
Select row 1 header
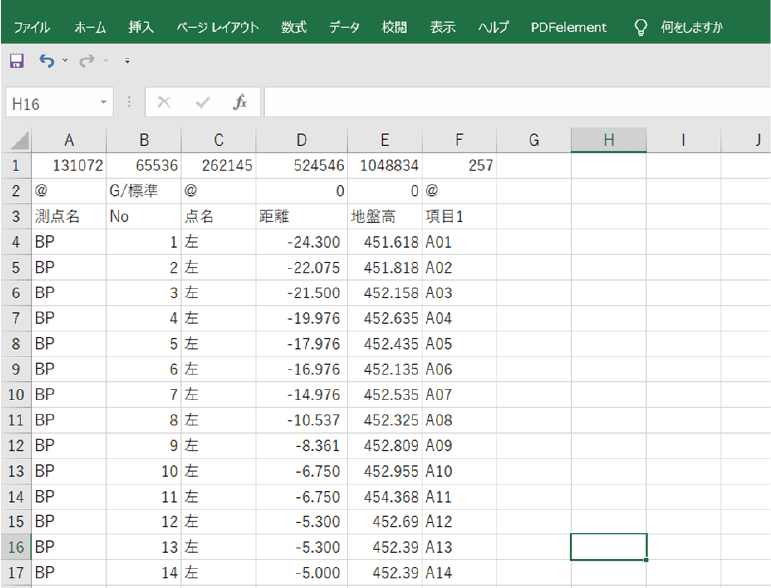[16, 165]
